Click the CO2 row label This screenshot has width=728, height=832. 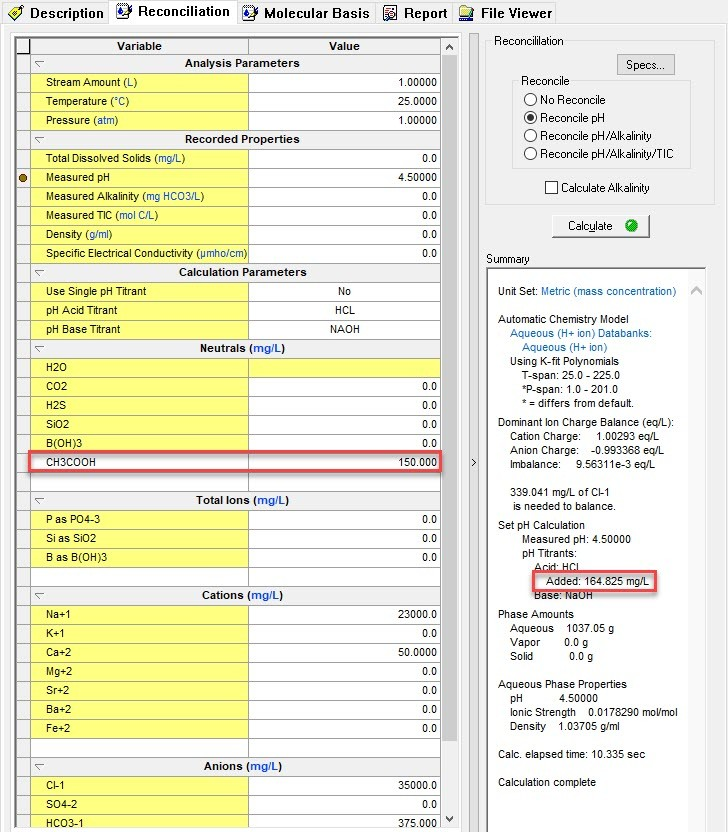[139, 387]
